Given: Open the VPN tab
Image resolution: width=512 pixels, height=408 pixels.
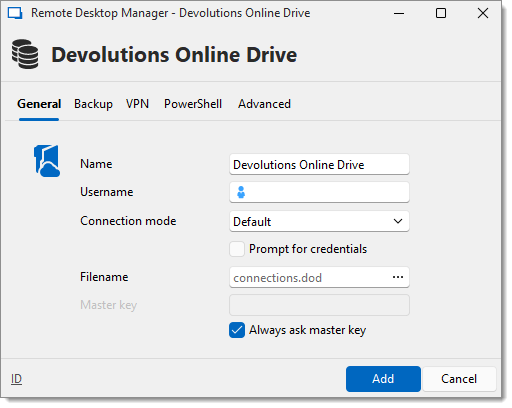Looking at the screenshot, I should [x=137, y=104].
